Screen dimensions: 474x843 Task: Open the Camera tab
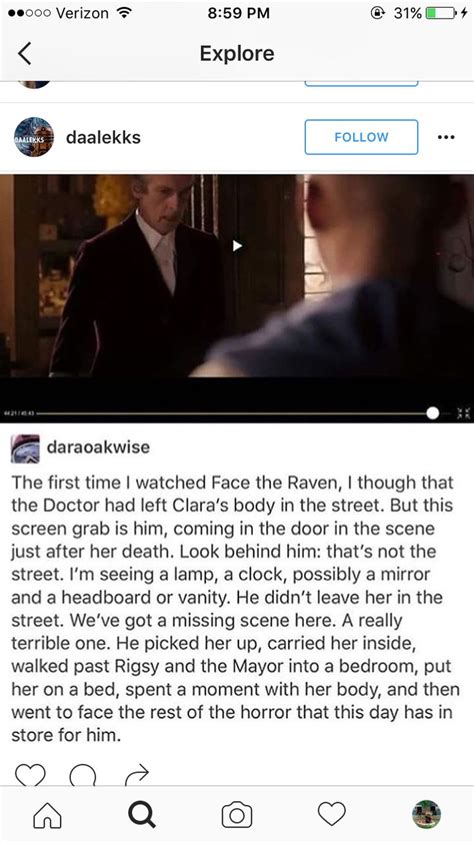[237, 815]
